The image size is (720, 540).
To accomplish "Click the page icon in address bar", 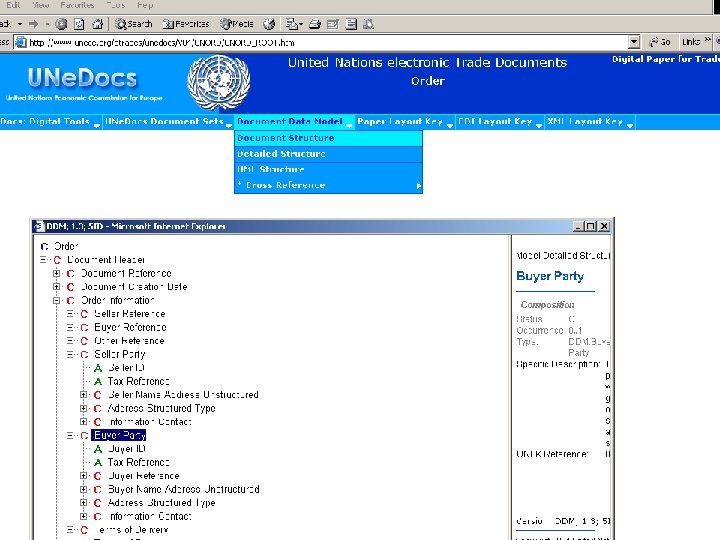I will point(21,42).
